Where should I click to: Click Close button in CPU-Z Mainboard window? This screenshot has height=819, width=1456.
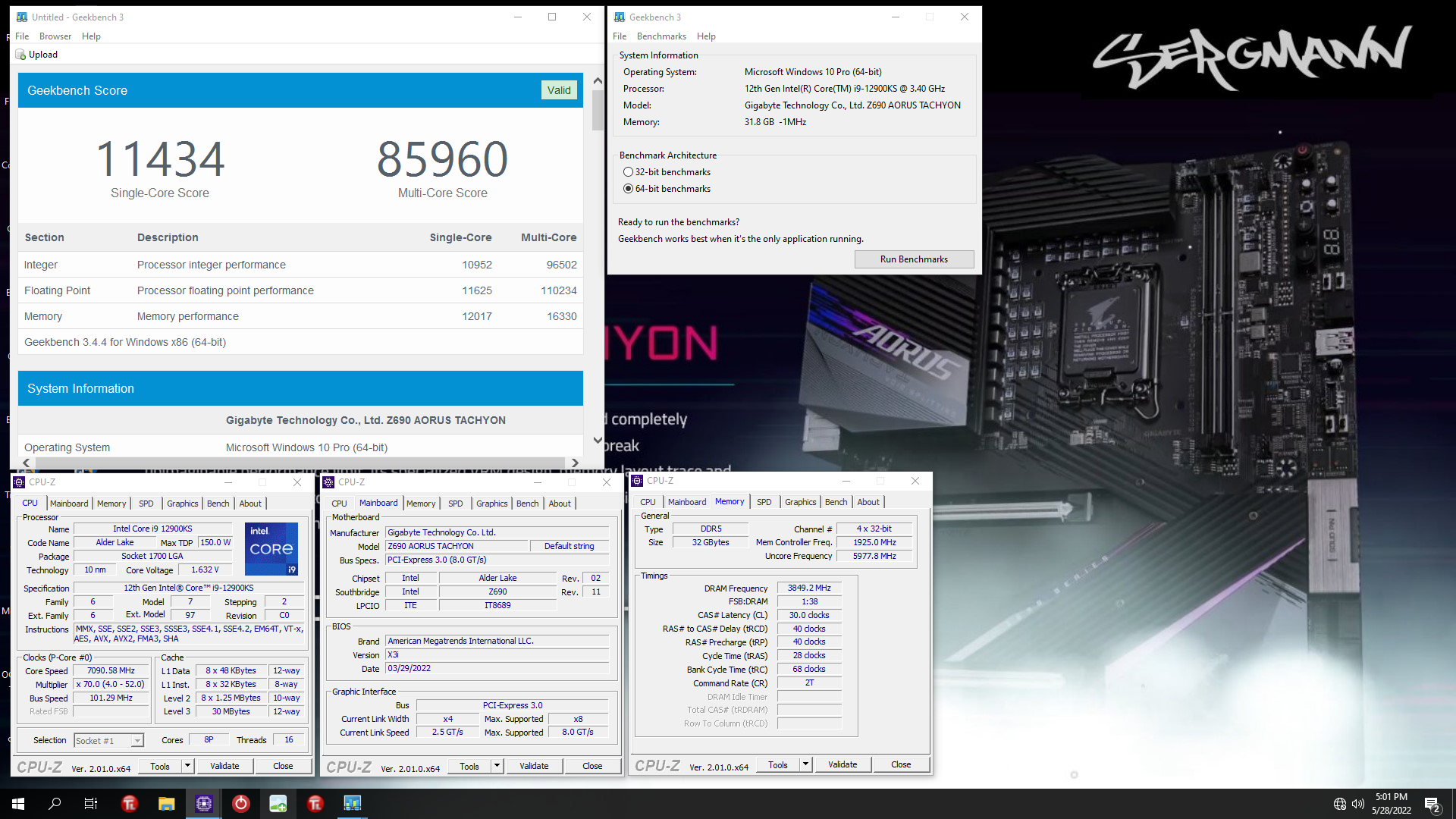coord(592,766)
